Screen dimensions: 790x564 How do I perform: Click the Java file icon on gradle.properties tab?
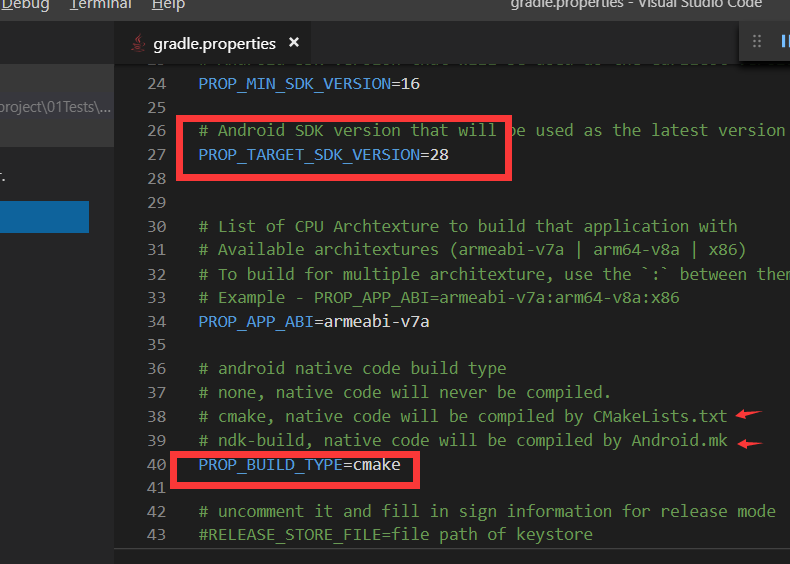[x=138, y=43]
